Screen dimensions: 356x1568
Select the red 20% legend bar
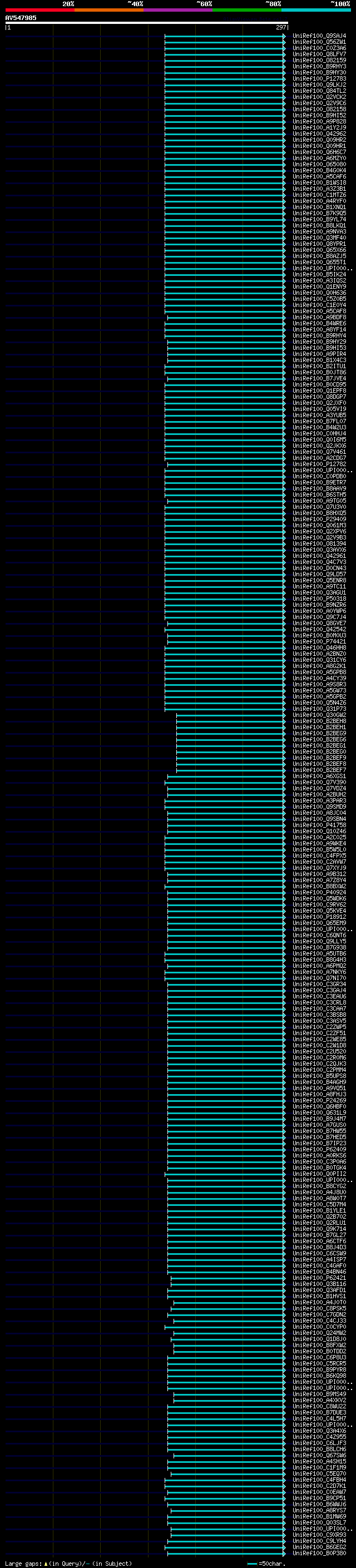tap(39, 10)
